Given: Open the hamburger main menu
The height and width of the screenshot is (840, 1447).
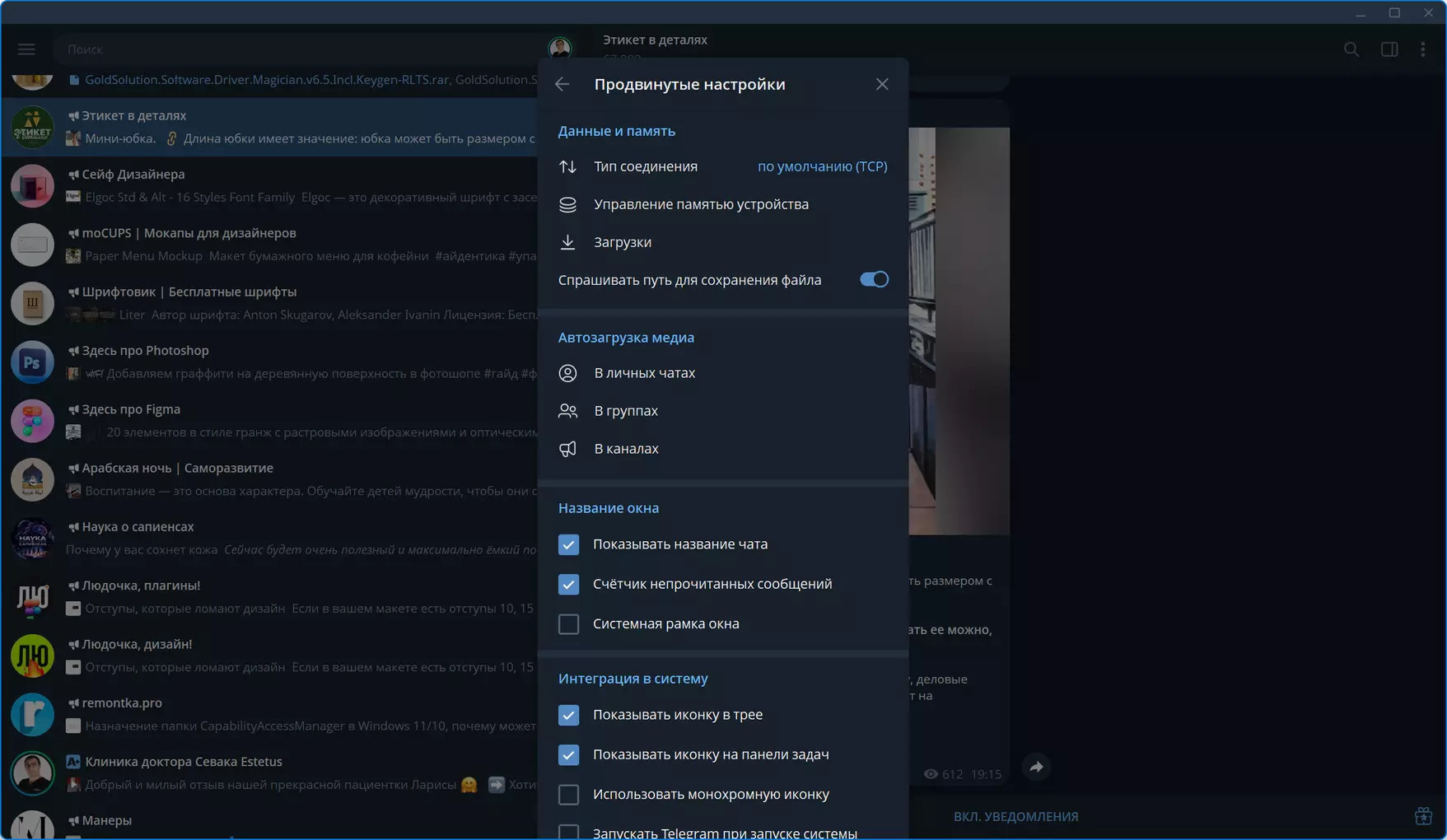Looking at the screenshot, I should point(26,49).
